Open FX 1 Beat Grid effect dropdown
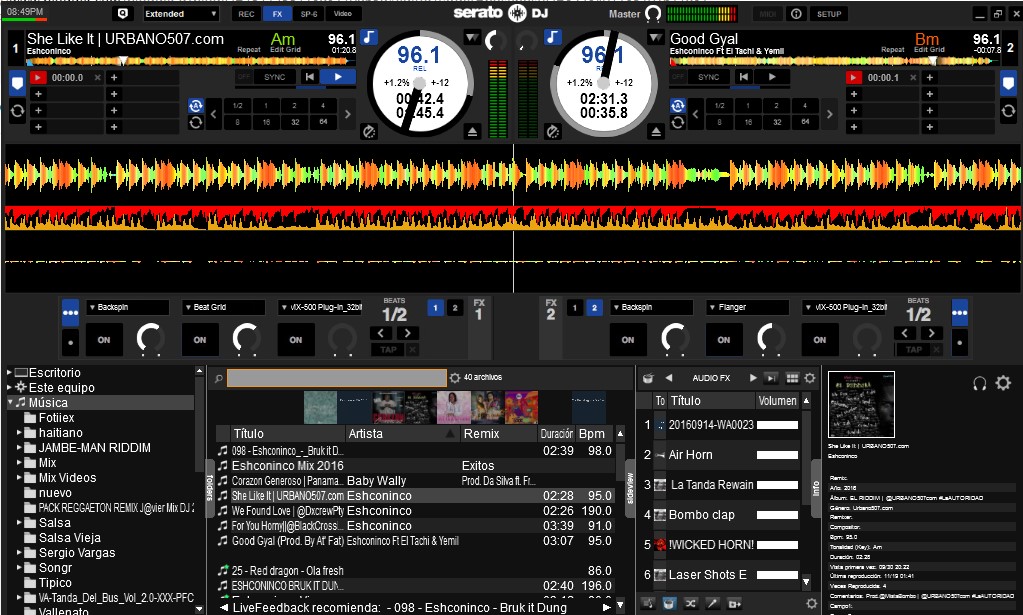This screenshot has width=1023, height=615. coord(224,307)
